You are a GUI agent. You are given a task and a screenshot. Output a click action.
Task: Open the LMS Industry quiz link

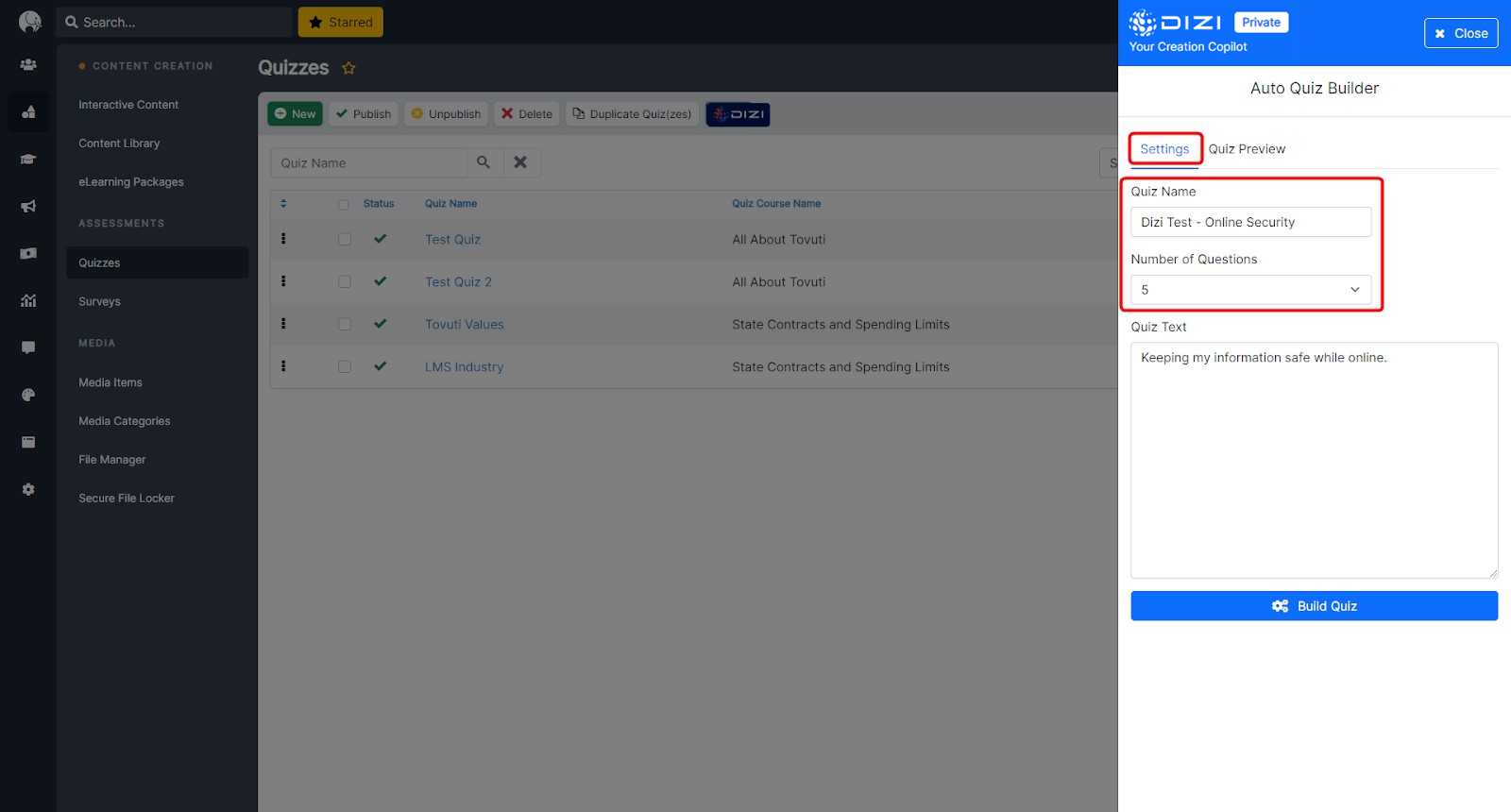[464, 367]
